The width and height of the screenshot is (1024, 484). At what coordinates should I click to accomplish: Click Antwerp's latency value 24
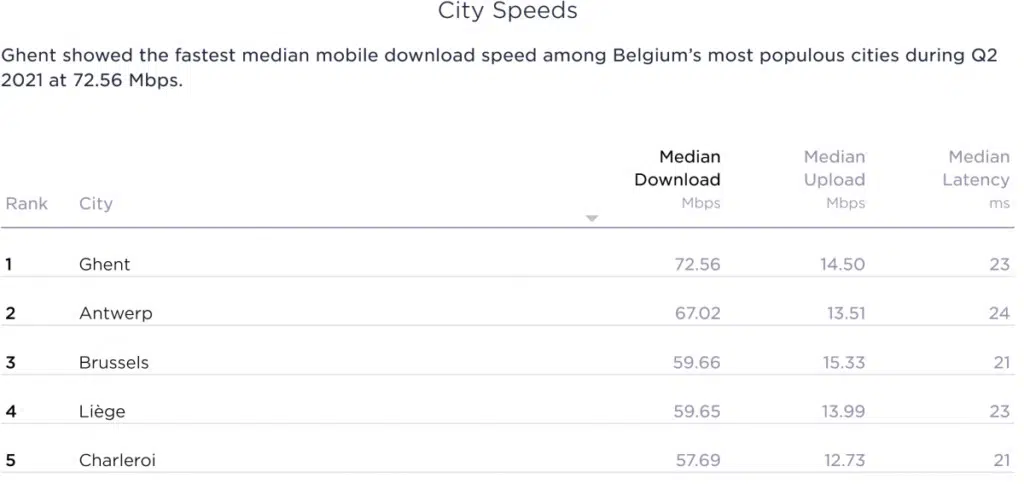(999, 314)
